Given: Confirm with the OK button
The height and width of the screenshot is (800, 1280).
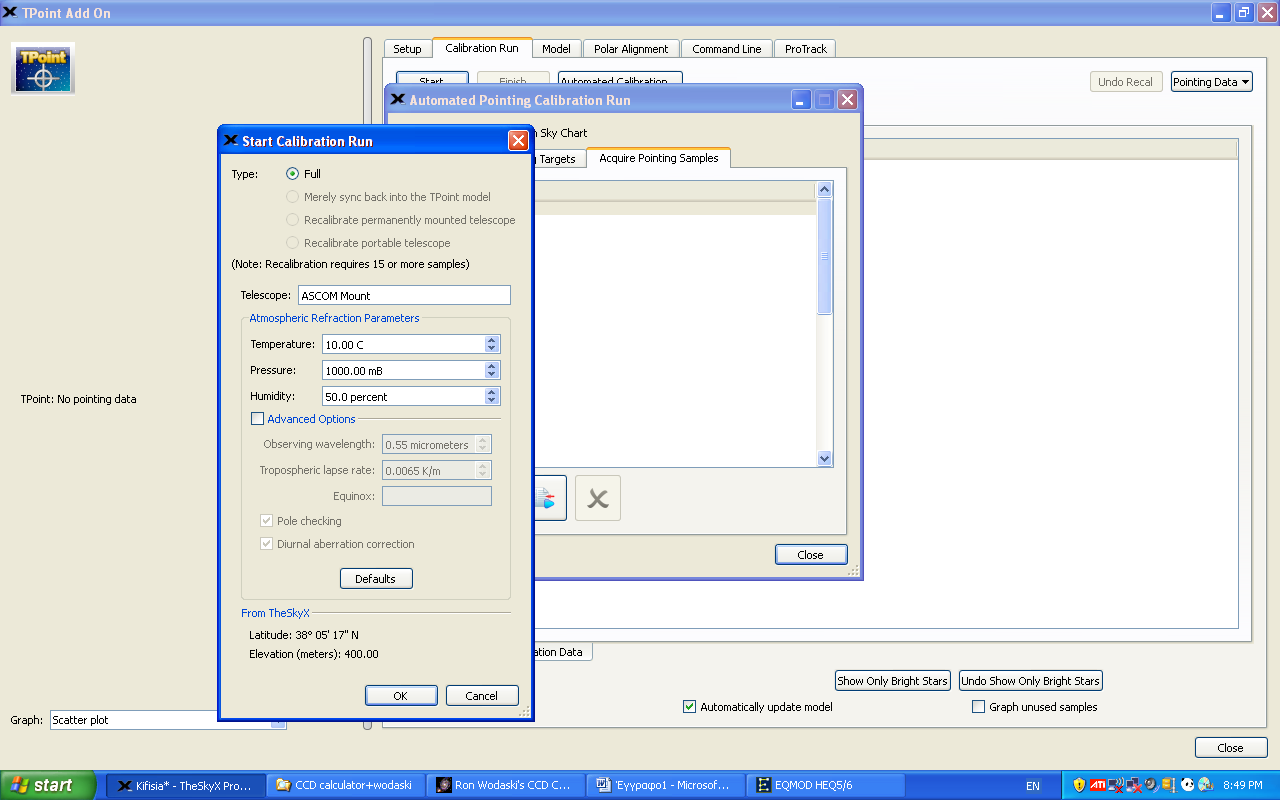Looking at the screenshot, I should [x=401, y=696].
